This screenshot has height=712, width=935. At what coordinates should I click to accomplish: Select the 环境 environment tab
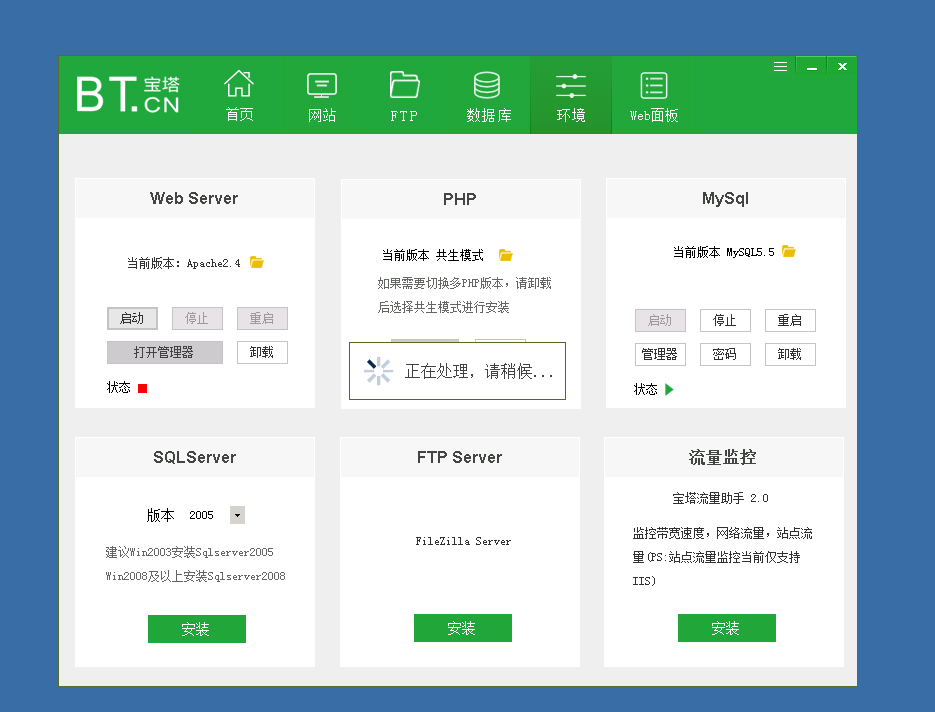571,95
